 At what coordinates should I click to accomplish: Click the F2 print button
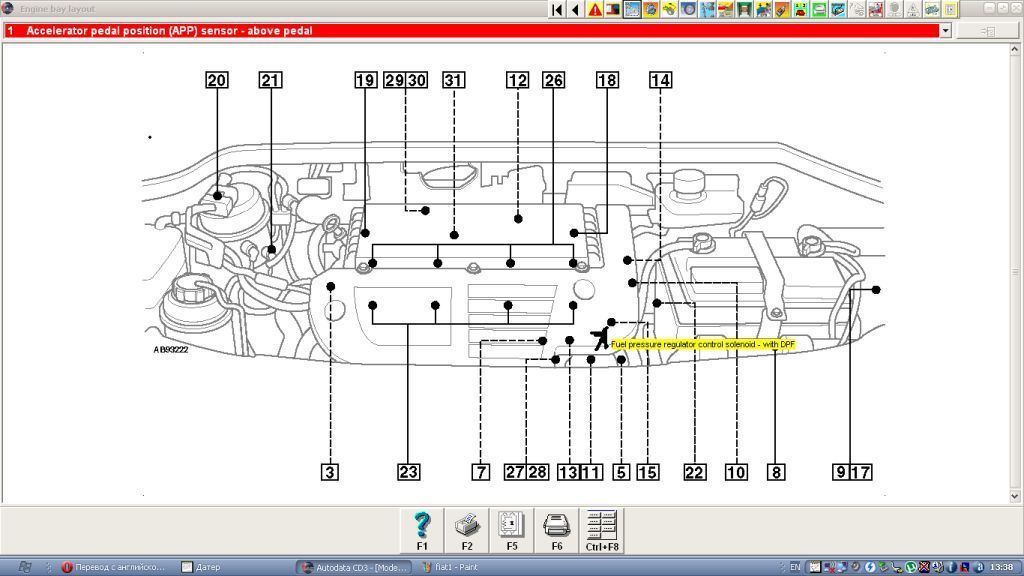point(467,529)
